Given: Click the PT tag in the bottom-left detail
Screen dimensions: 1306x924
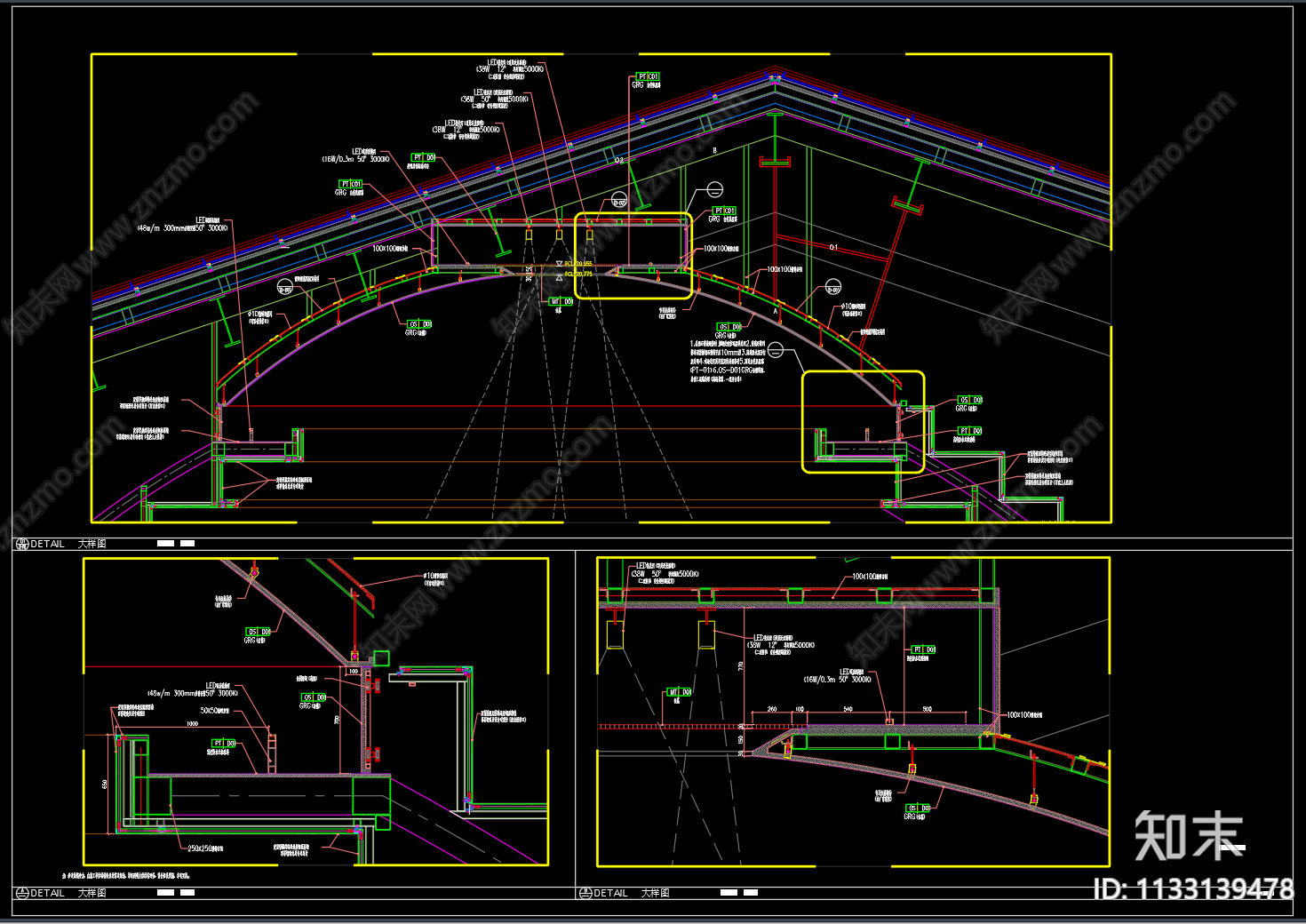Looking at the screenshot, I should (224, 743).
